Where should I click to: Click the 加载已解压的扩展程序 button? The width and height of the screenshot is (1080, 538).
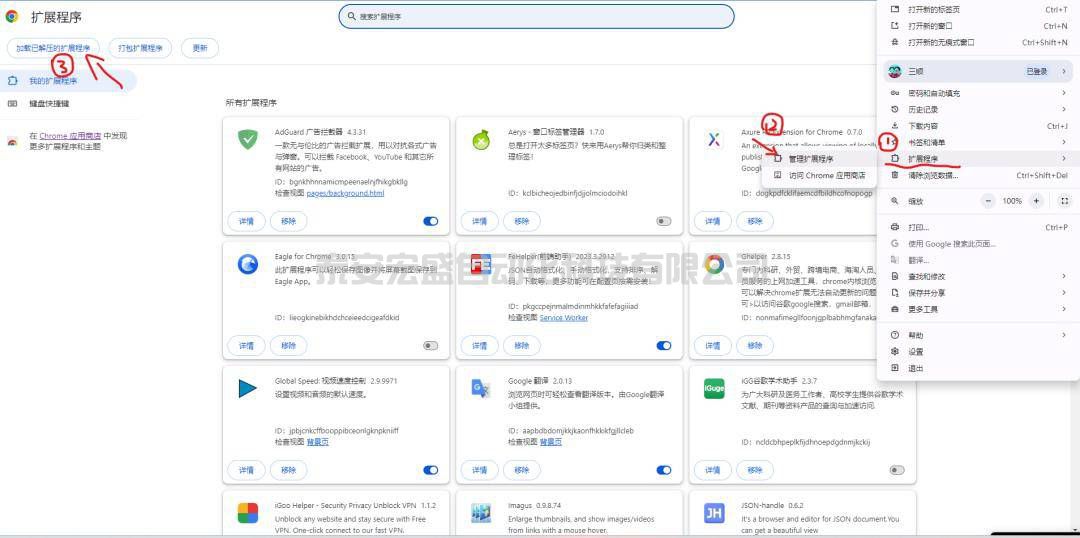pos(53,48)
